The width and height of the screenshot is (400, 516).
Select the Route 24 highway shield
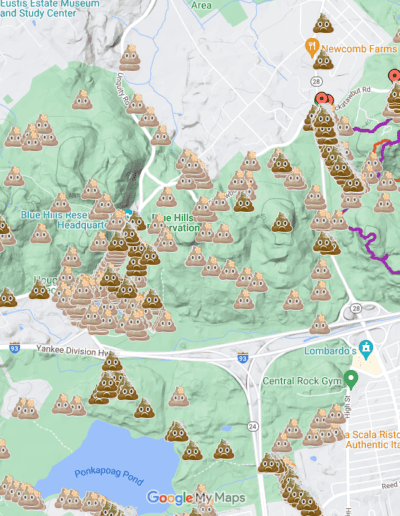click(253, 426)
